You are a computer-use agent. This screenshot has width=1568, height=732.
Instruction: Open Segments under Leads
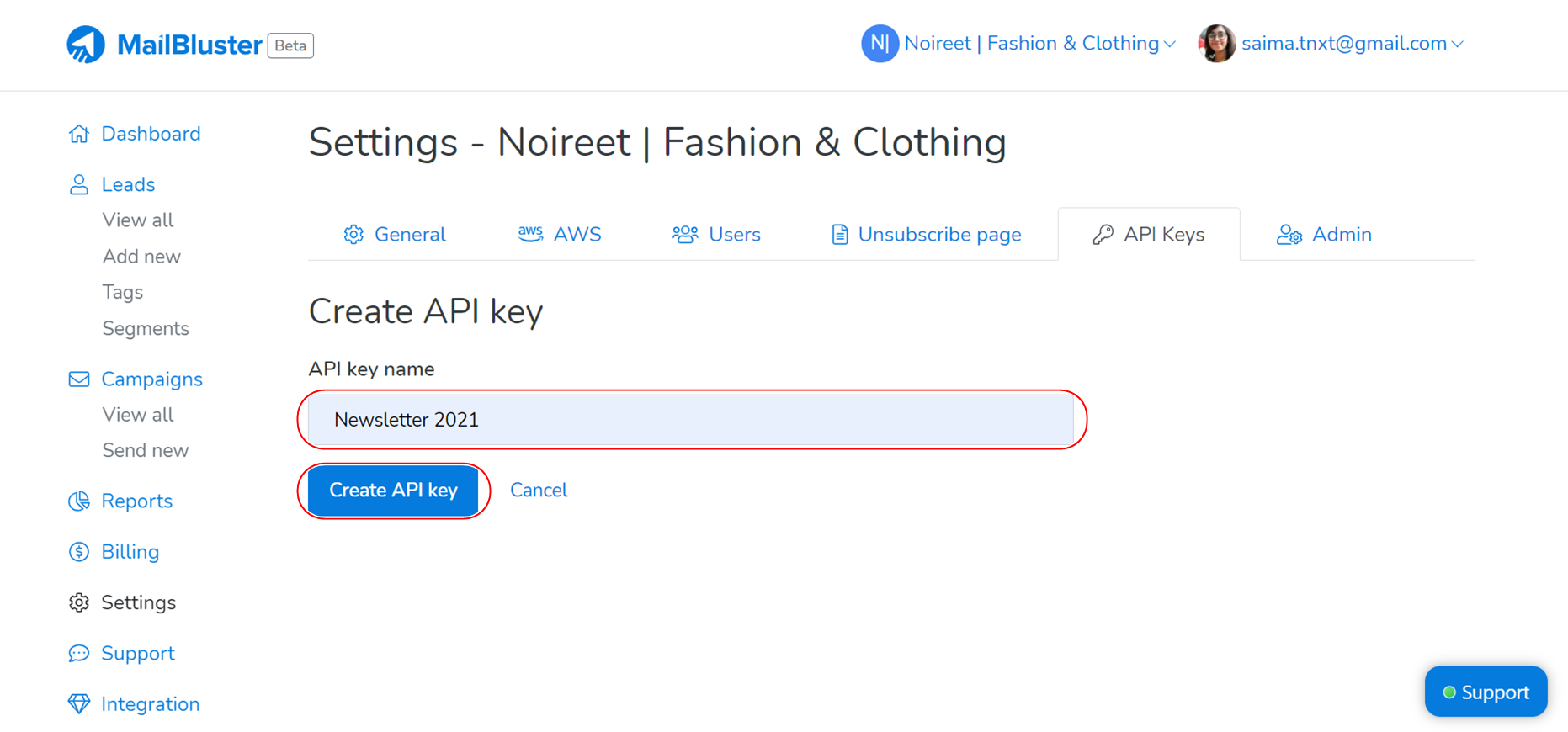point(146,328)
